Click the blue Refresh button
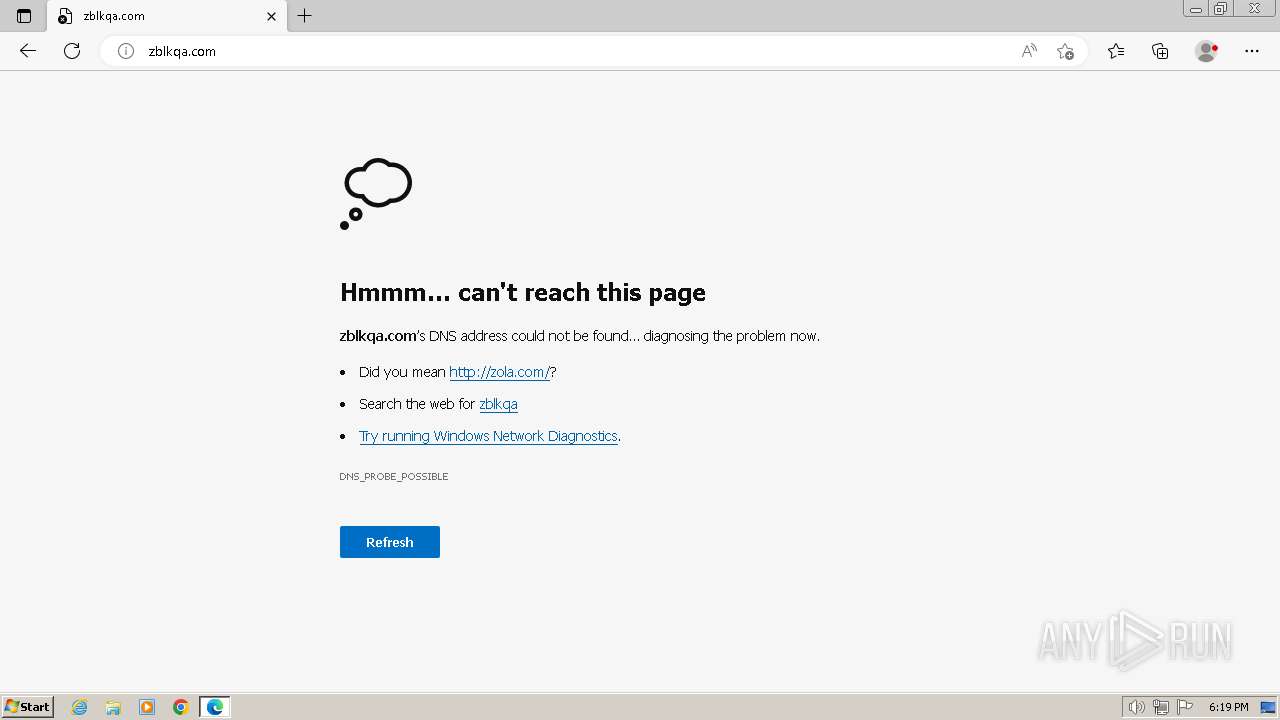 pos(390,542)
